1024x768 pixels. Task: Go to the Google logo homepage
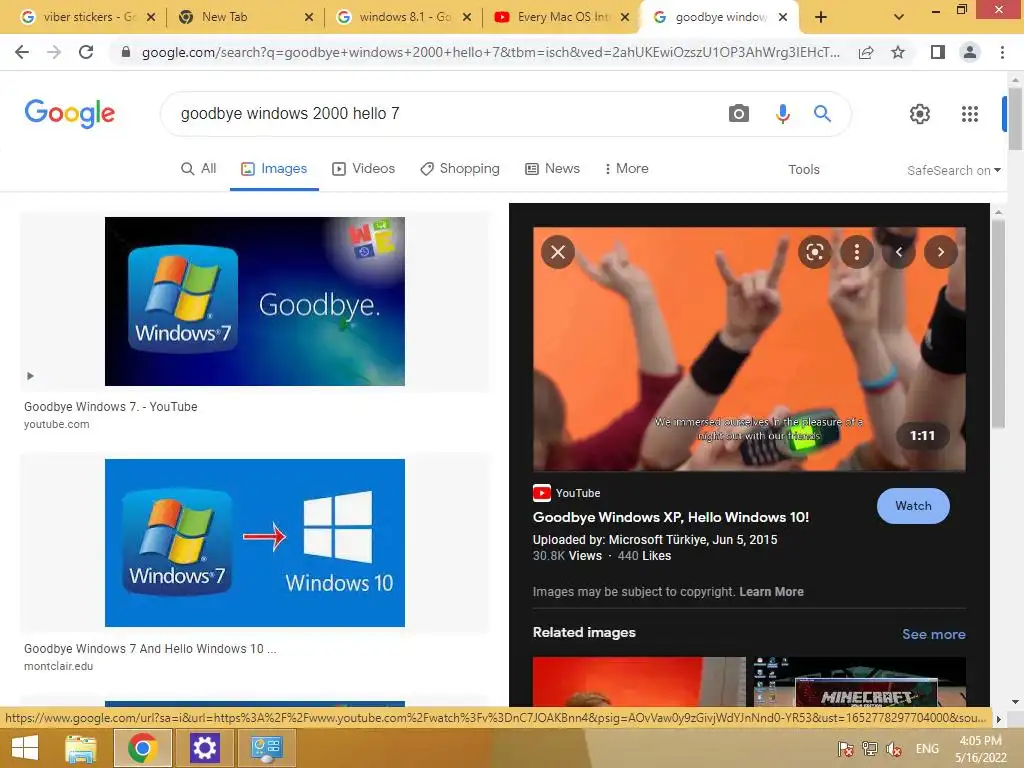tap(70, 114)
